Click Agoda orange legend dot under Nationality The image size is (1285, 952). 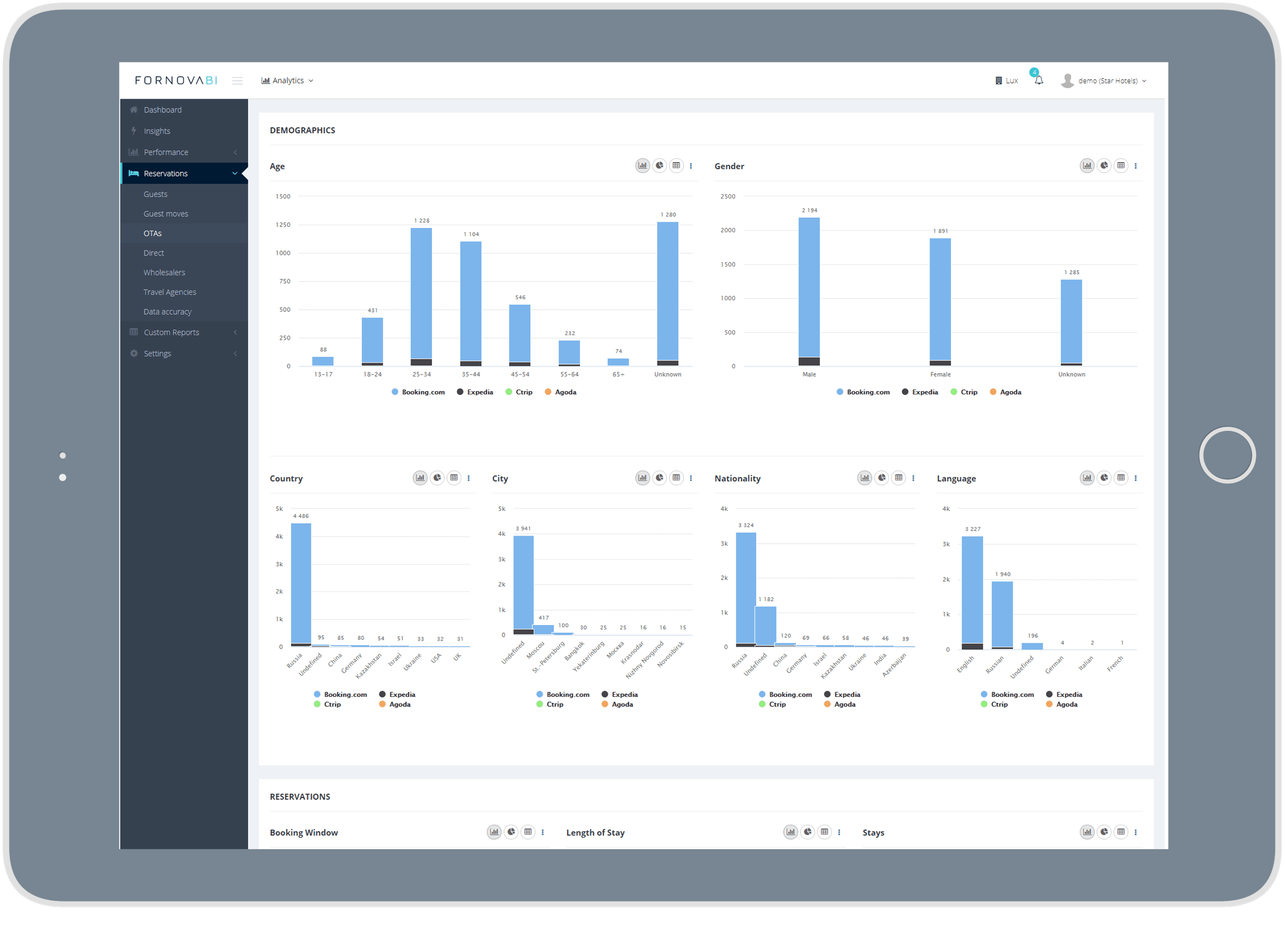point(827,704)
